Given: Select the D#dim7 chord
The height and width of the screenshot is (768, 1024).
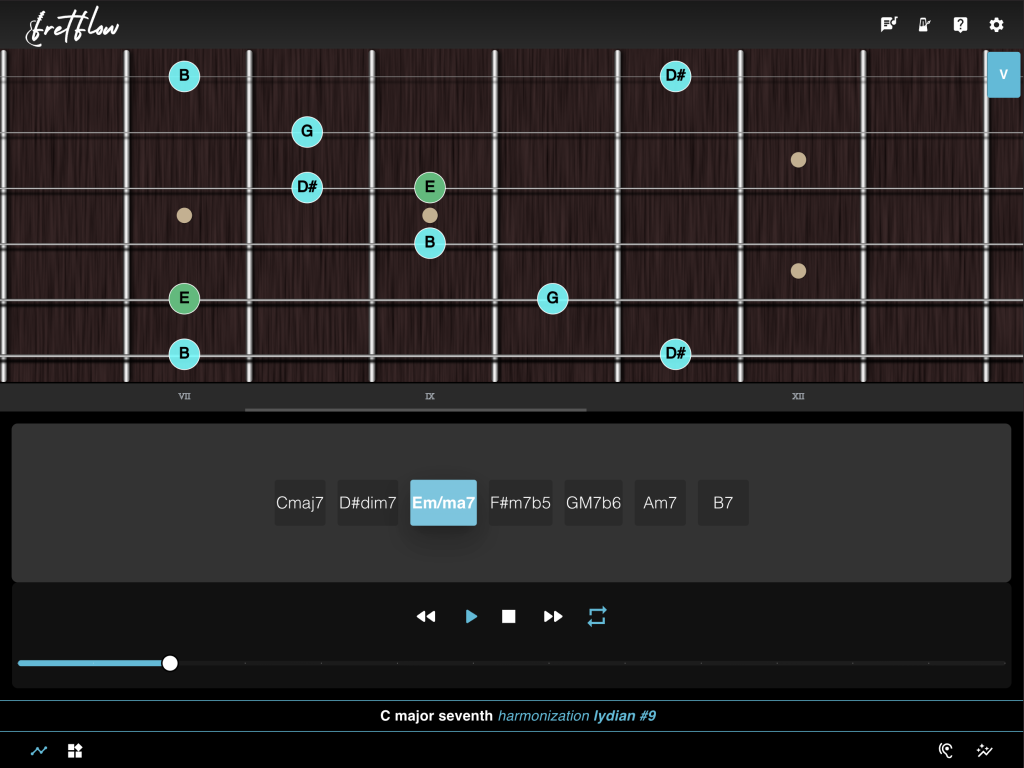Looking at the screenshot, I should pyautogui.click(x=368, y=503).
